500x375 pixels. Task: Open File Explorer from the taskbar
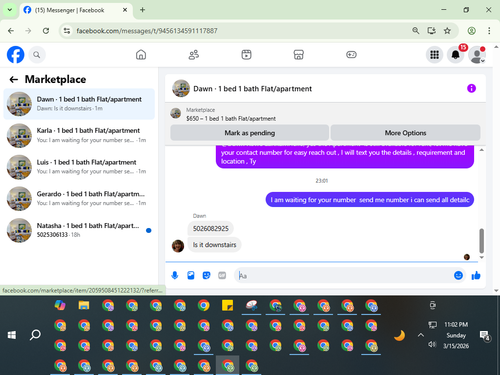[x=84, y=305]
